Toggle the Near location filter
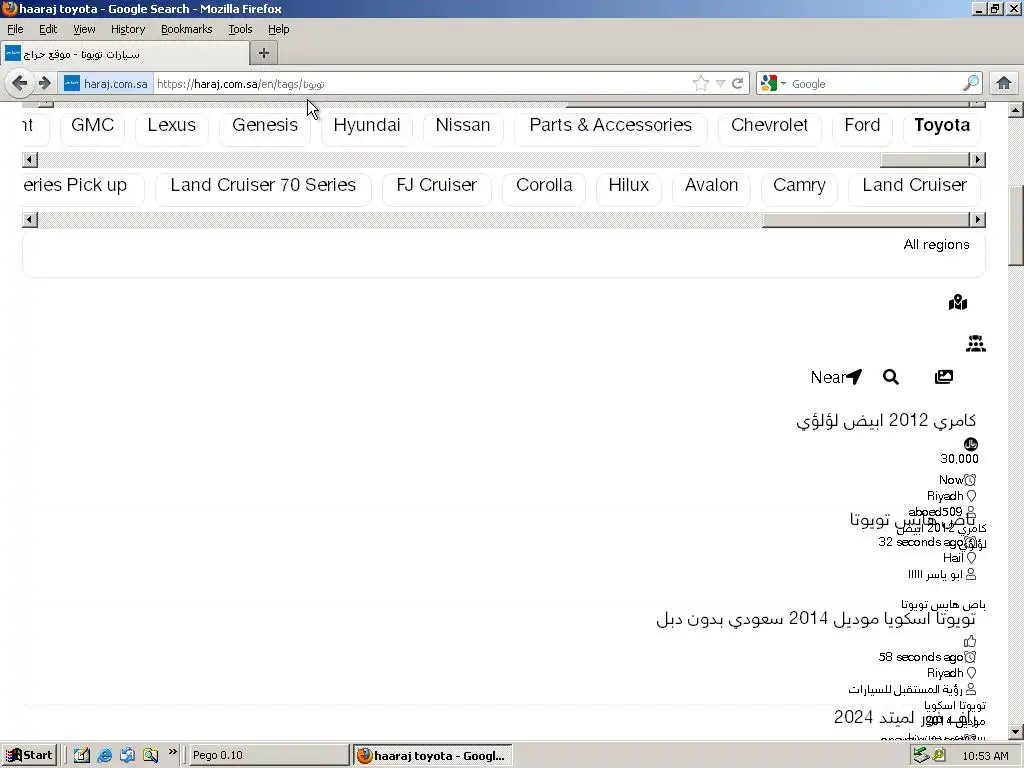1024x768 pixels. click(x=836, y=377)
